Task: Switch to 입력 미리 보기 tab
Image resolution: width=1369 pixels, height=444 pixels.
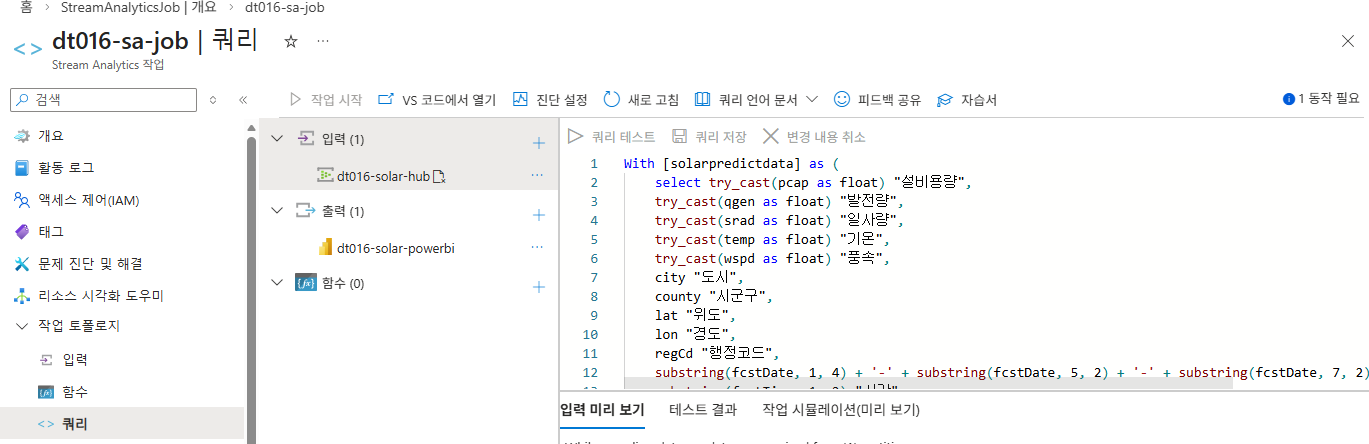Action: [x=602, y=409]
